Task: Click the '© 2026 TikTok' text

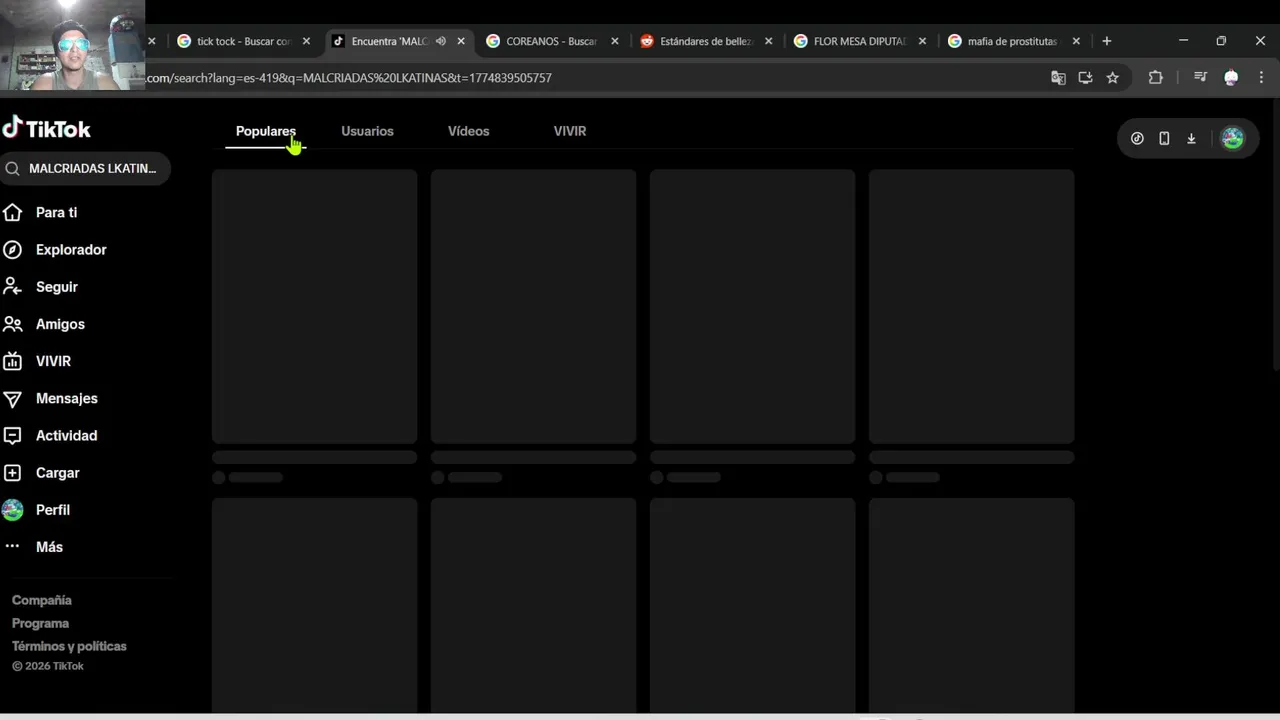Action: pyautogui.click(x=48, y=666)
